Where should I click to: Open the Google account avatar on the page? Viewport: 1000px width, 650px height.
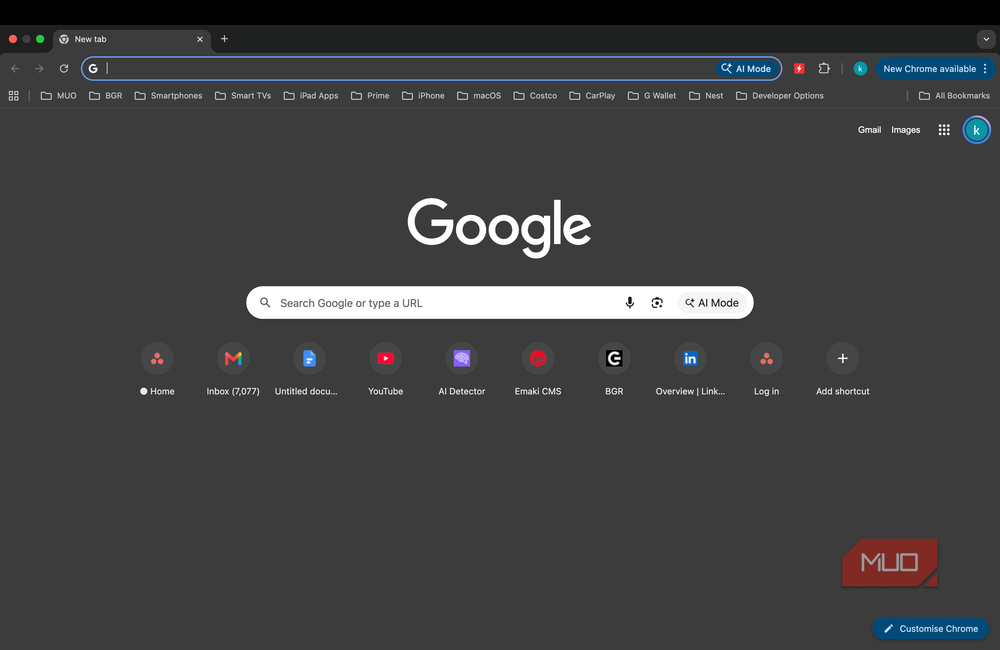pyautogui.click(x=976, y=129)
